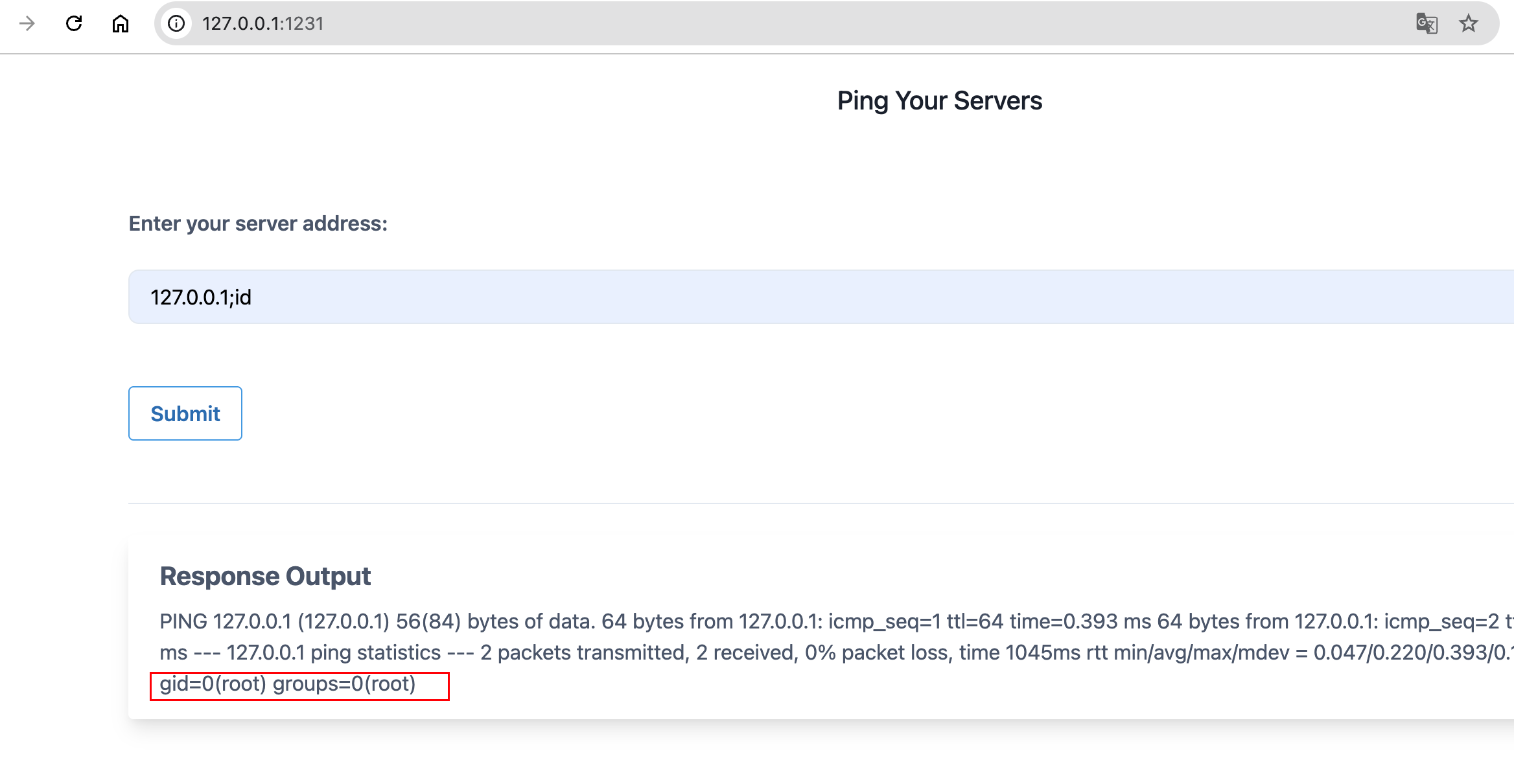1514x784 pixels.
Task: Open the site information icon
Action: [176, 24]
